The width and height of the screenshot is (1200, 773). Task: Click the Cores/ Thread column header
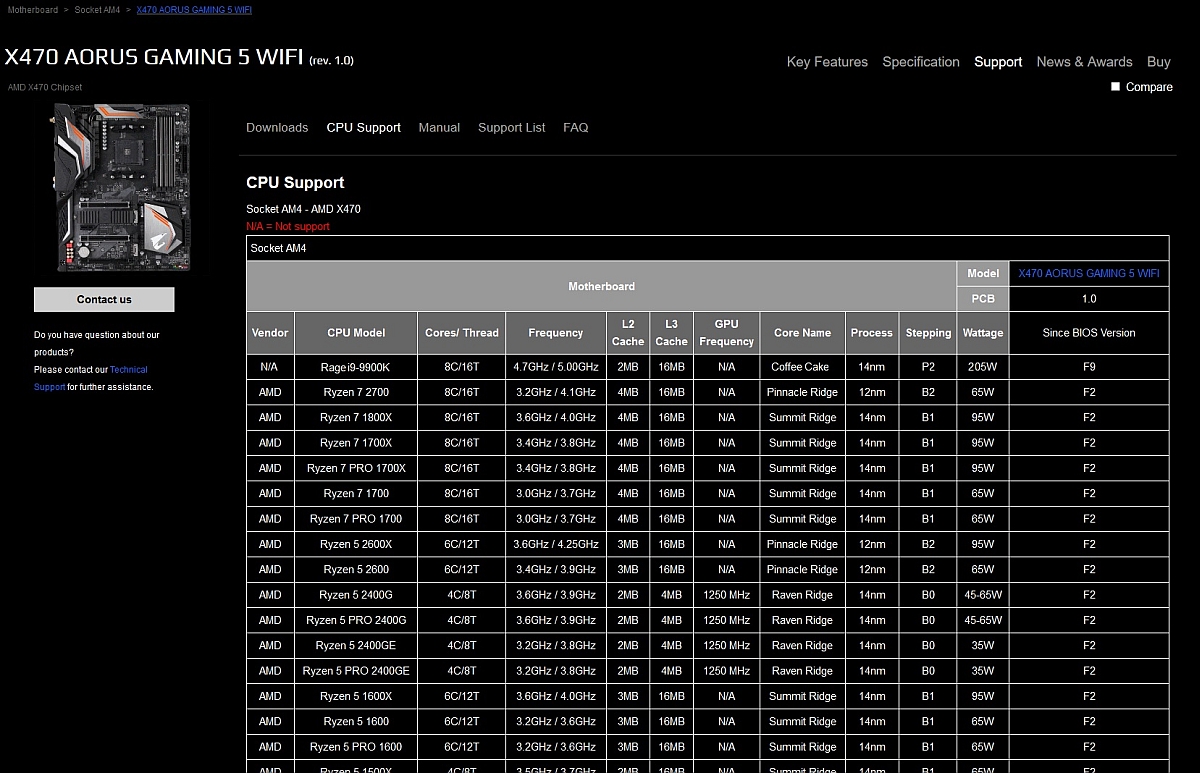pos(462,333)
